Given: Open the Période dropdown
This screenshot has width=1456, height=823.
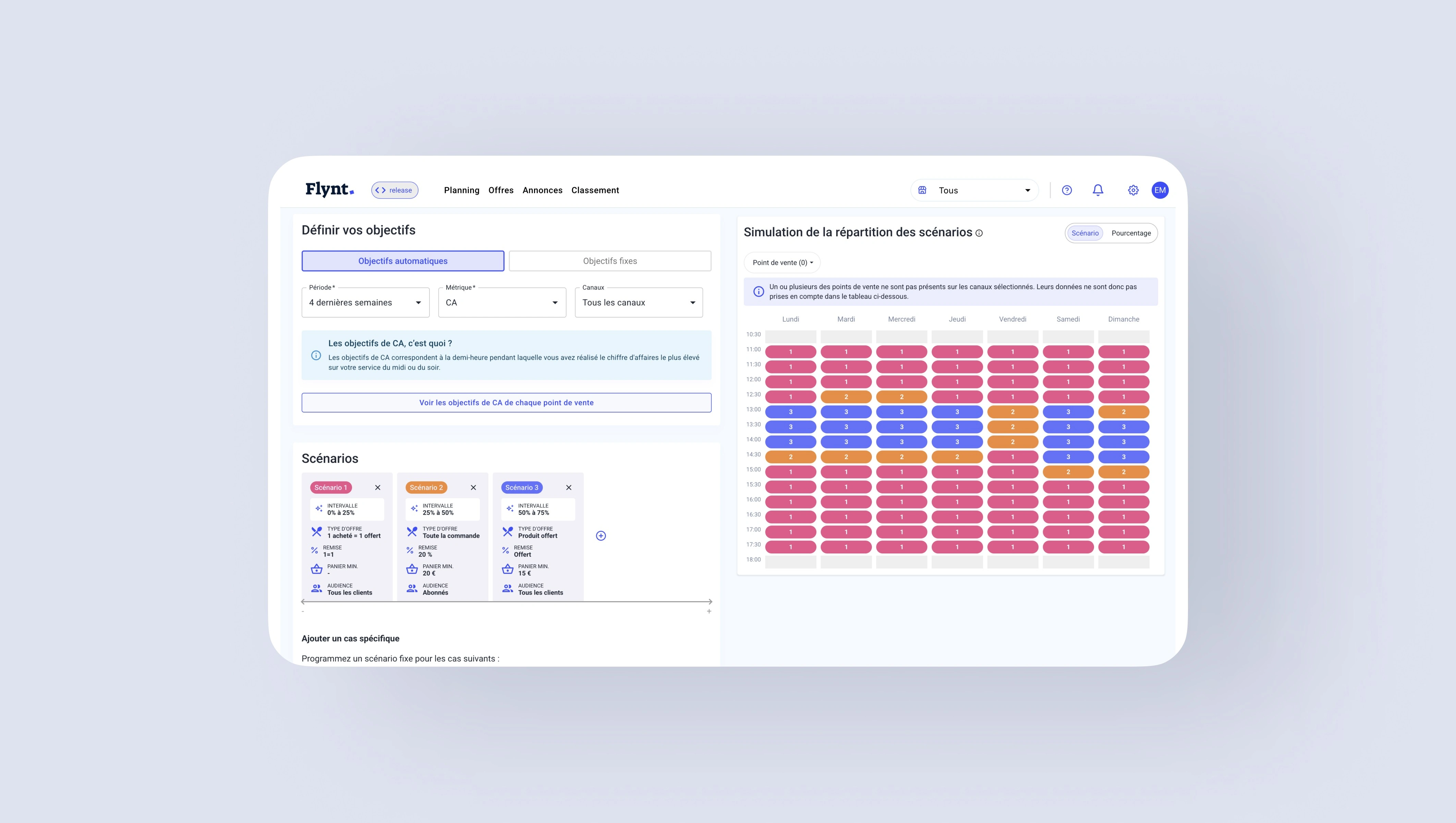Looking at the screenshot, I should [x=365, y=302].
